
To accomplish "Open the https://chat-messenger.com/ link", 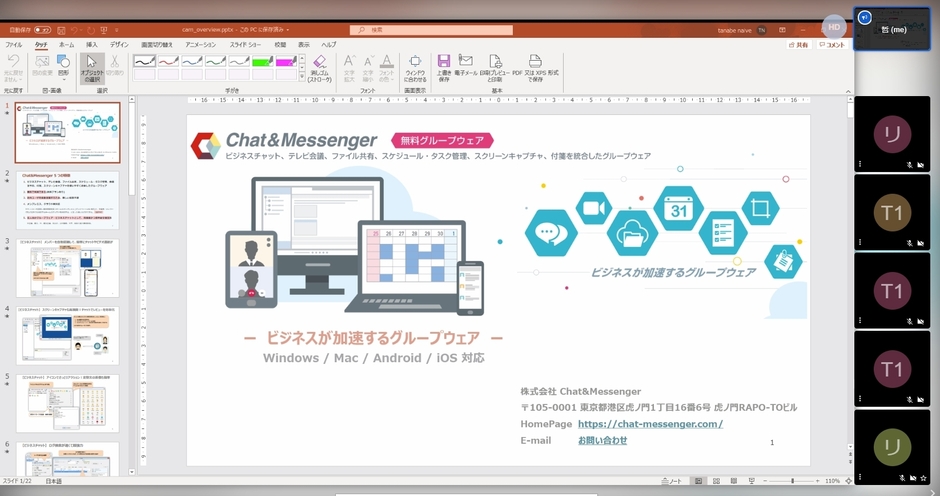I will (x=650, y=423).
